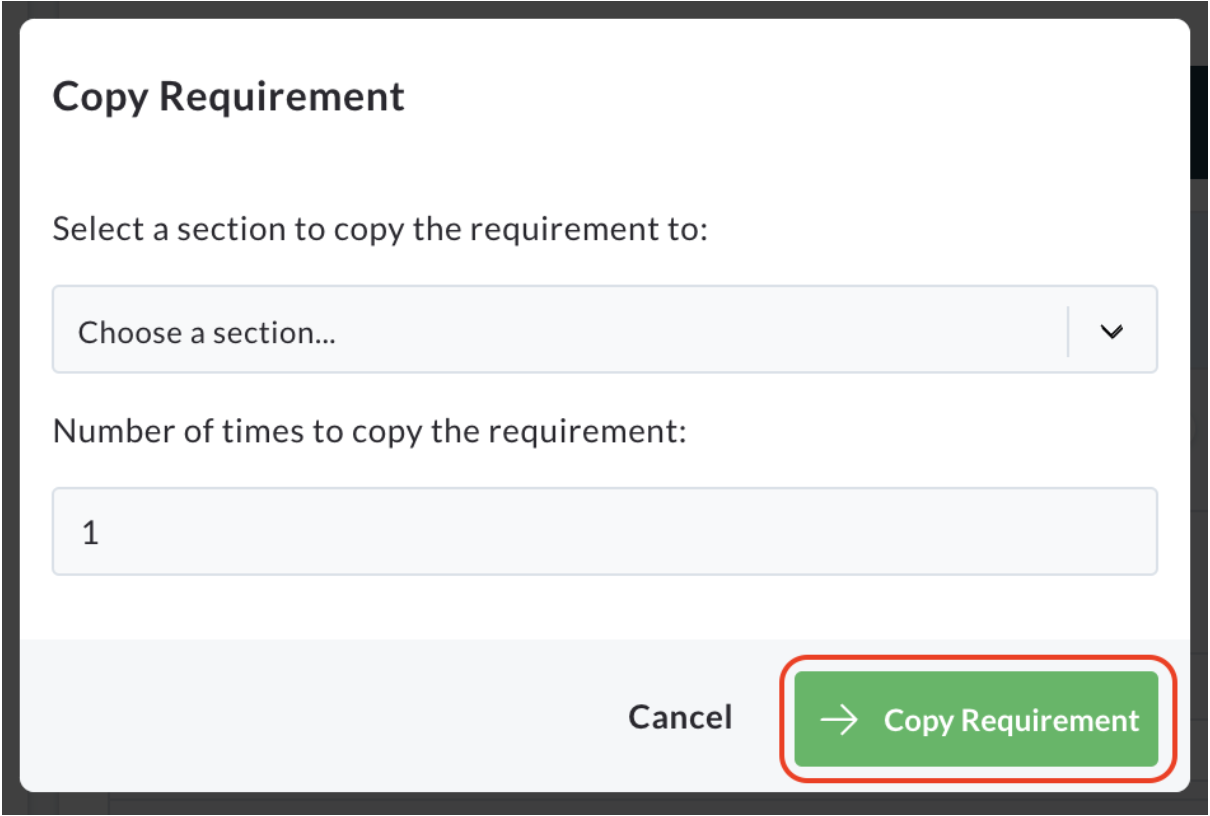Click the right-arrow icon in Copy Requirement button
The image size is (1210, 816).
(x=839, y=720)
